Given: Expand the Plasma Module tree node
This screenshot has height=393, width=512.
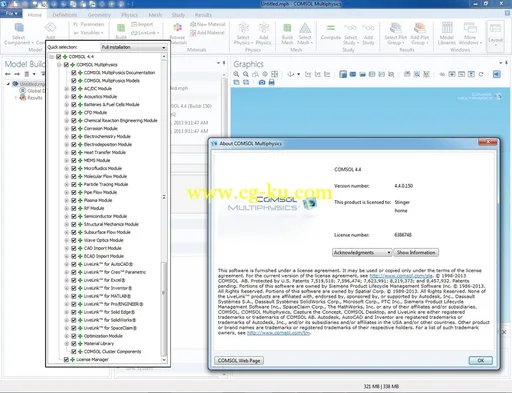Looking at the screenshot, I should (x=66, y=200).
